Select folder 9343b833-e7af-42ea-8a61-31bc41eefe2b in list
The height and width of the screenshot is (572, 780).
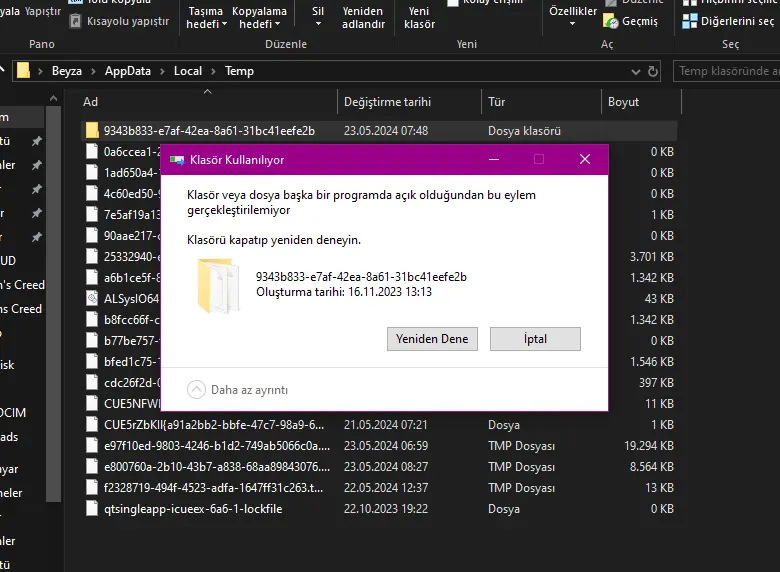pos(378,131)
